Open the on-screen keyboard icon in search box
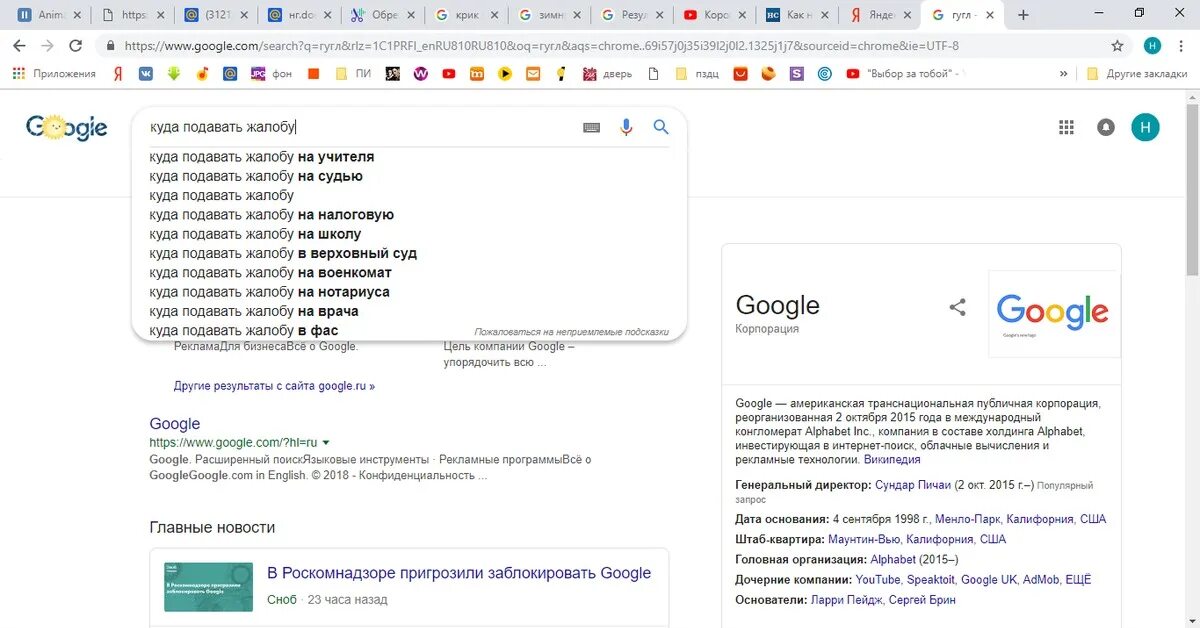The height and width of the screenshot is (628, 1200). point(592,128)
